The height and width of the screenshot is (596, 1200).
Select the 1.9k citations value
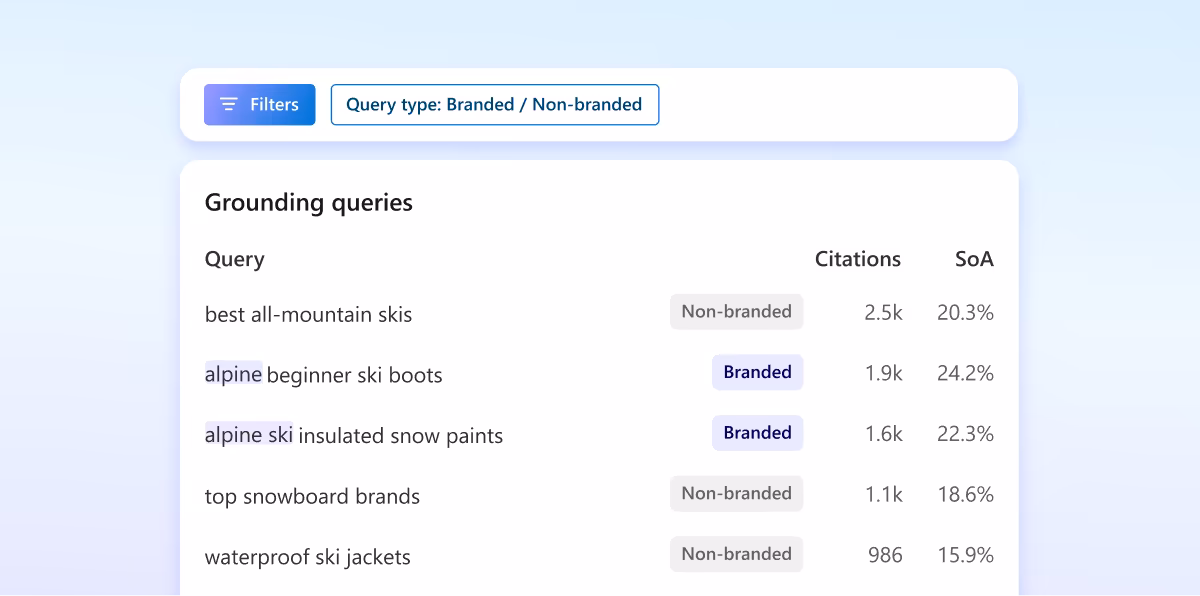[x=884, y=374]
